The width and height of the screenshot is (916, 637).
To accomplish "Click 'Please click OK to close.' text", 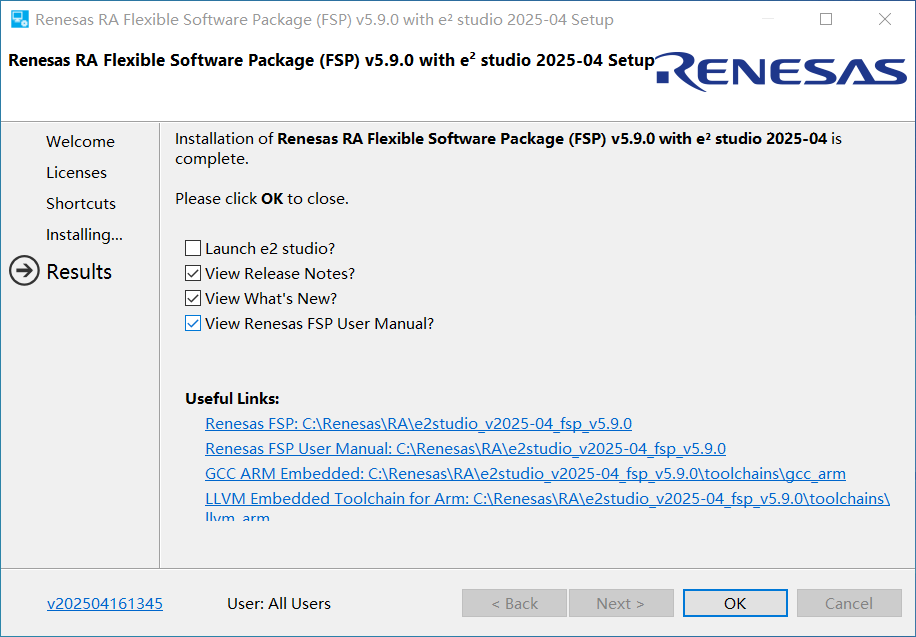I will (x=262, y=199).
